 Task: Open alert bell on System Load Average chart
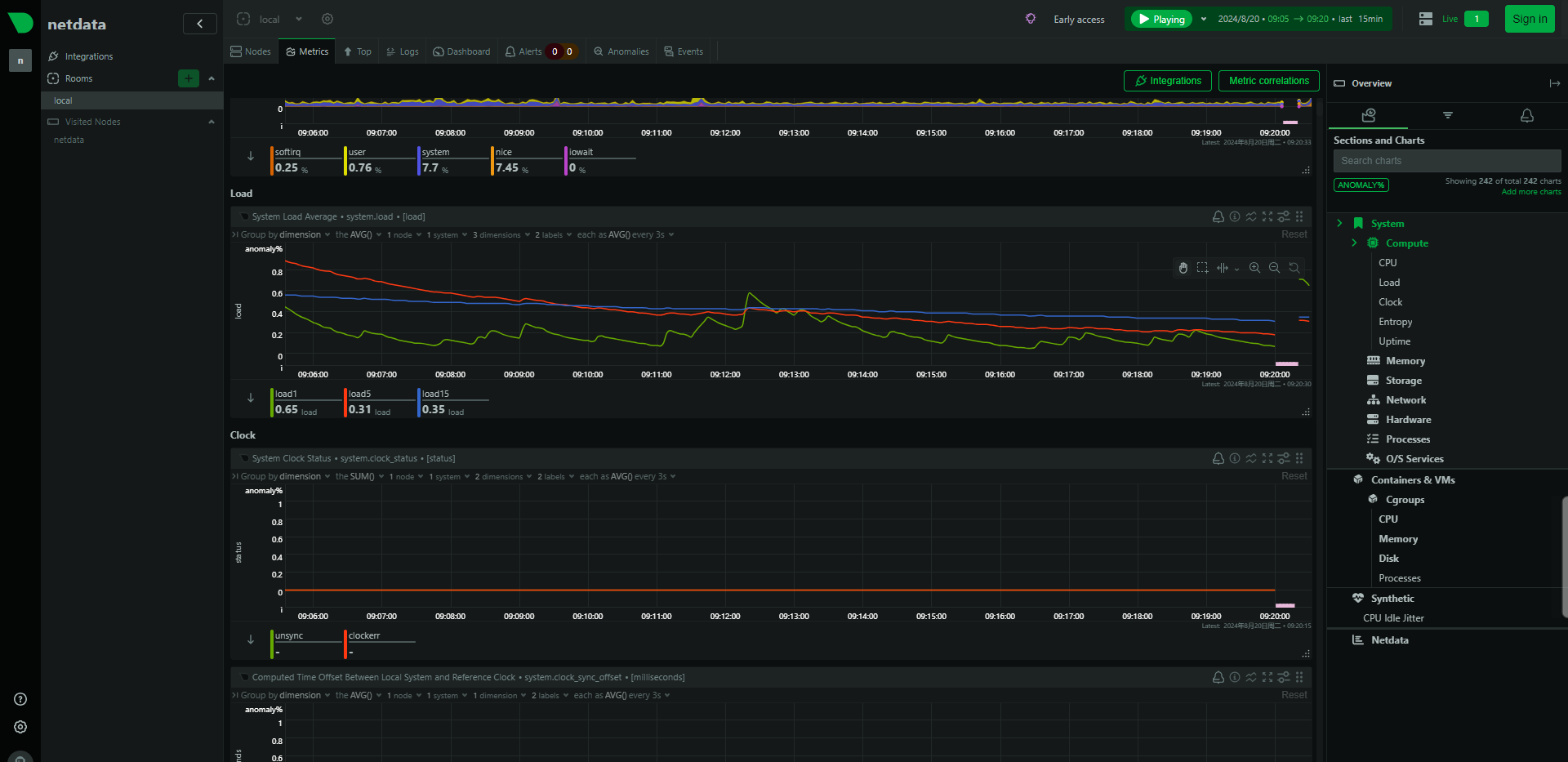click(1218, 216)
